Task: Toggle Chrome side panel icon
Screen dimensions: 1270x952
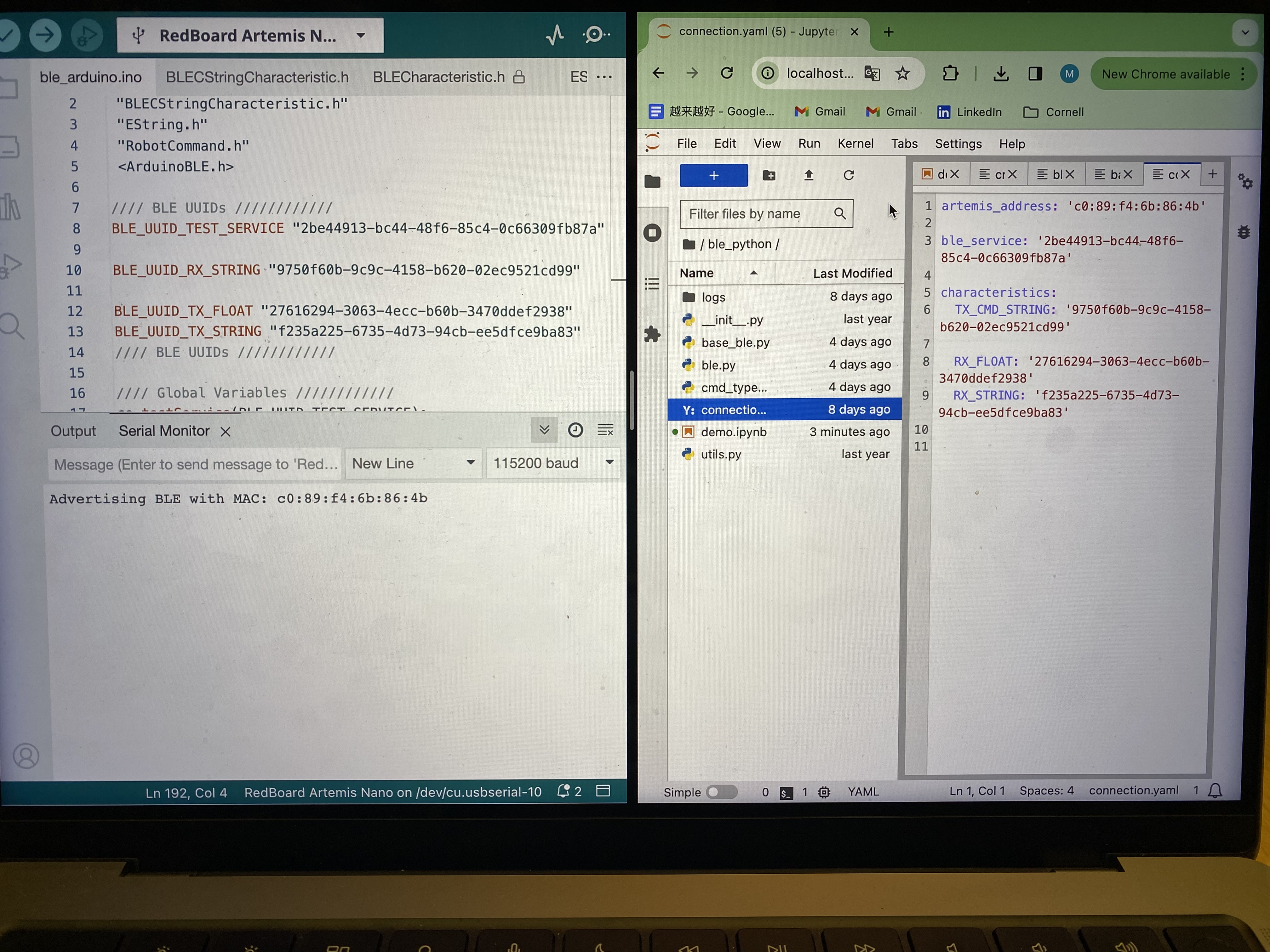Action: point(1035,73)
